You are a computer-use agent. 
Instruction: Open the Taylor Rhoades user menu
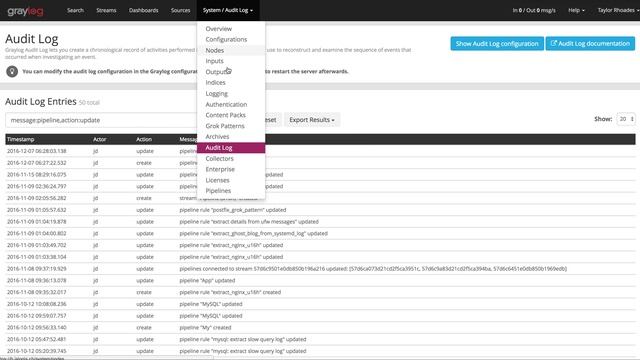(617, 10)
